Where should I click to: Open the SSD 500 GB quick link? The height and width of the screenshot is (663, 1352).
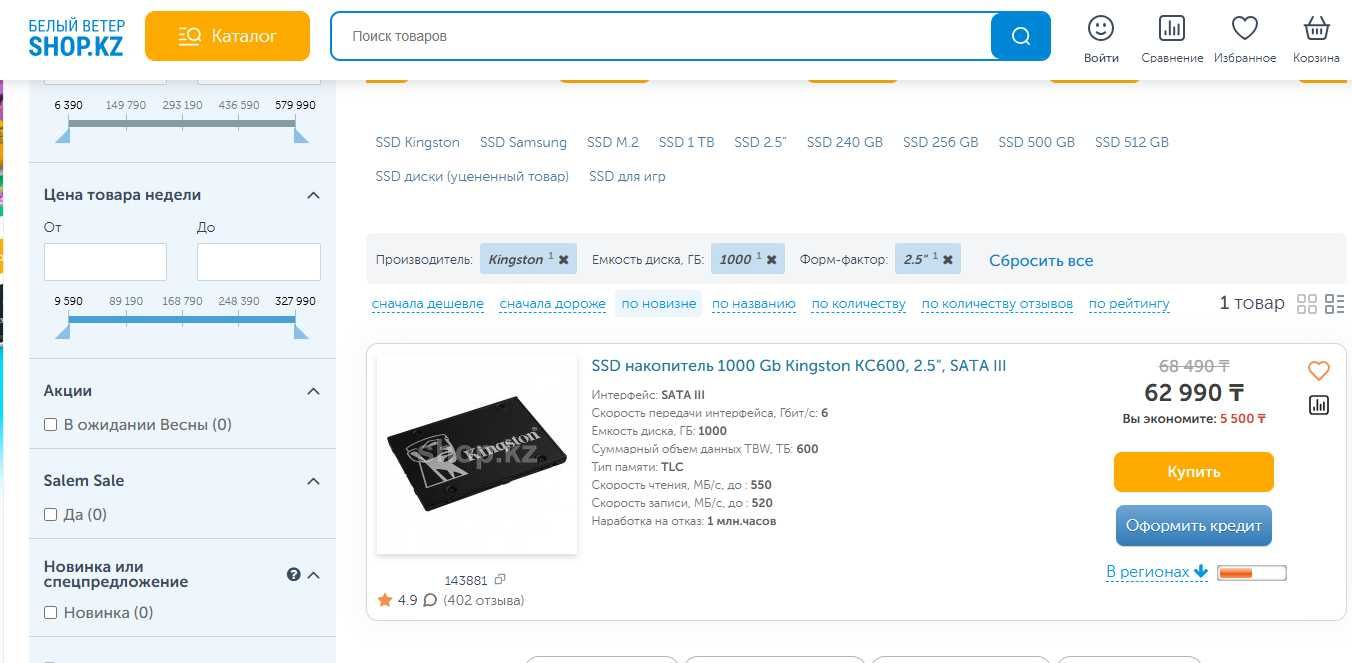coord(1037,142)
